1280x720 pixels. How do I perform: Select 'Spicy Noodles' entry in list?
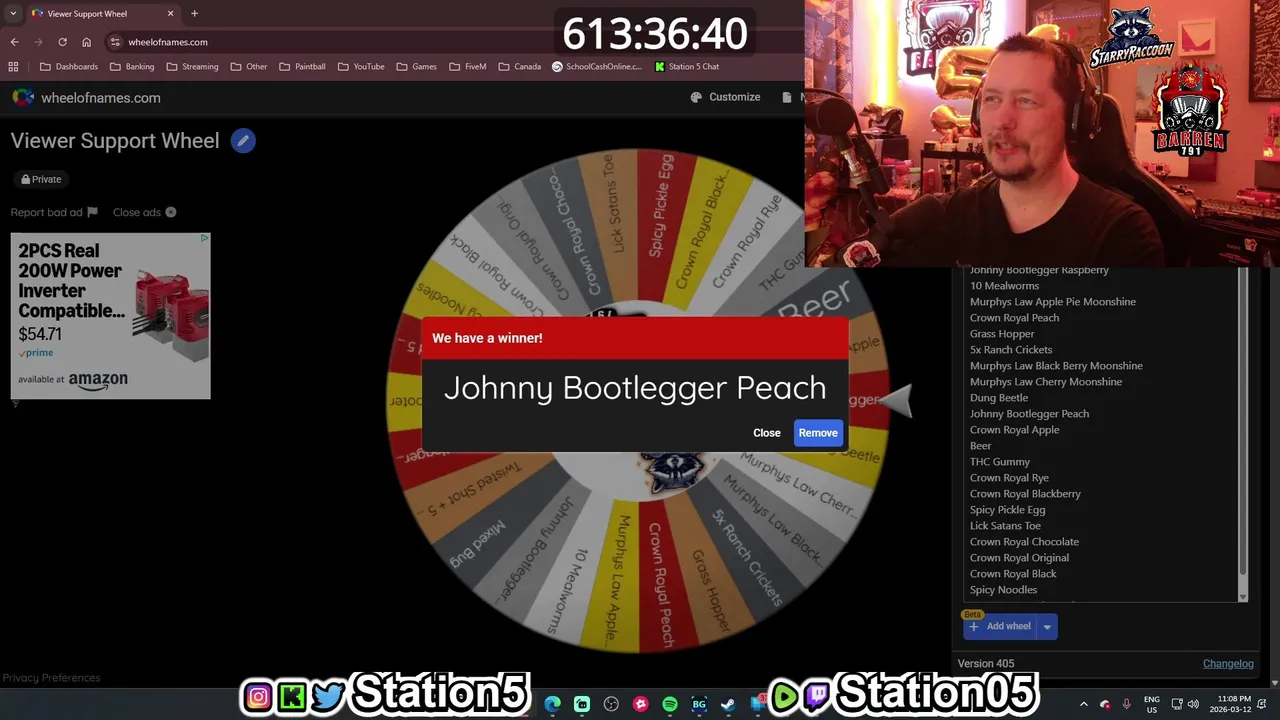pyautogui.click(x=1003, y=590)
